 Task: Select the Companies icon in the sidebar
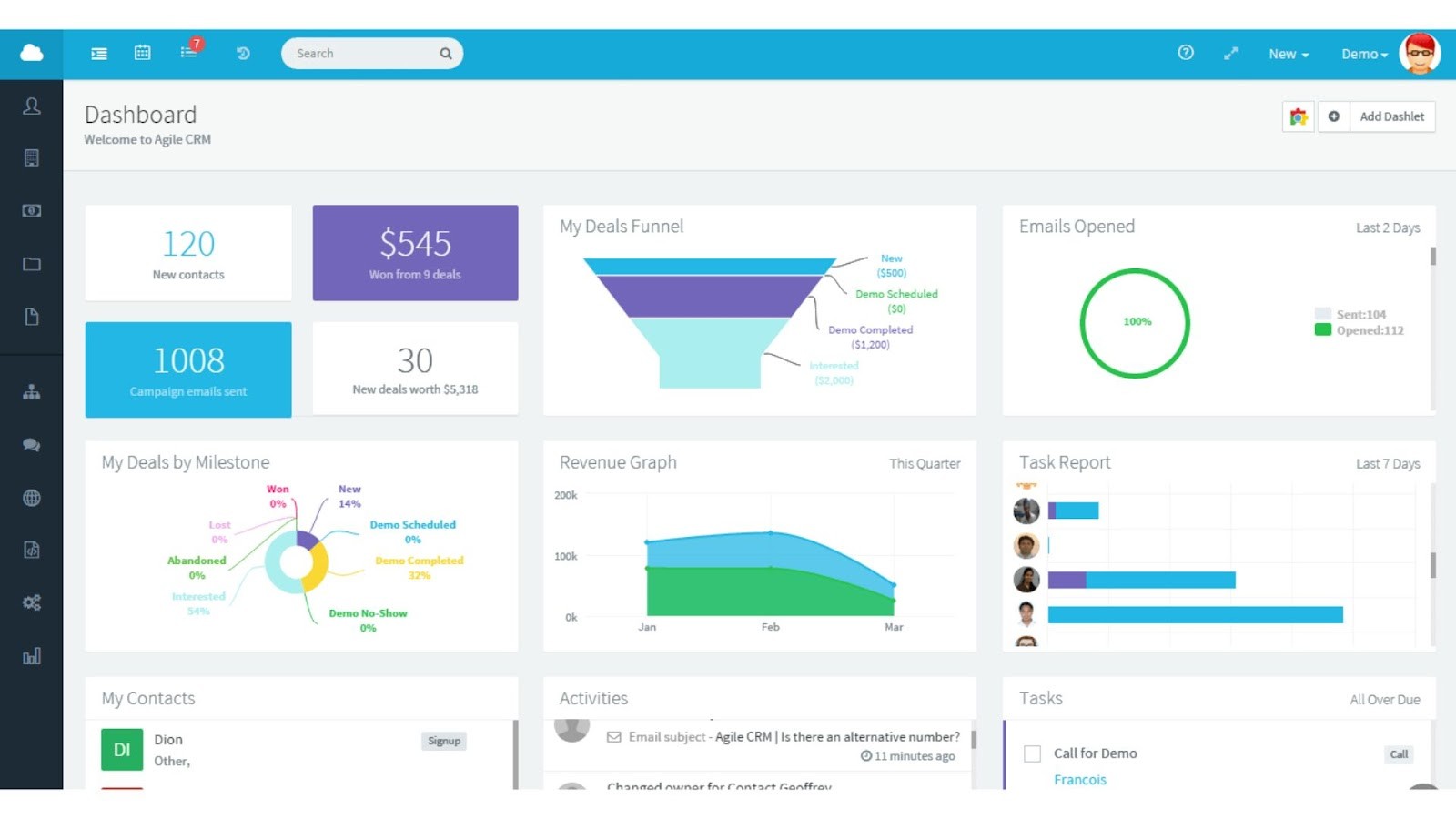pos(32,157)
